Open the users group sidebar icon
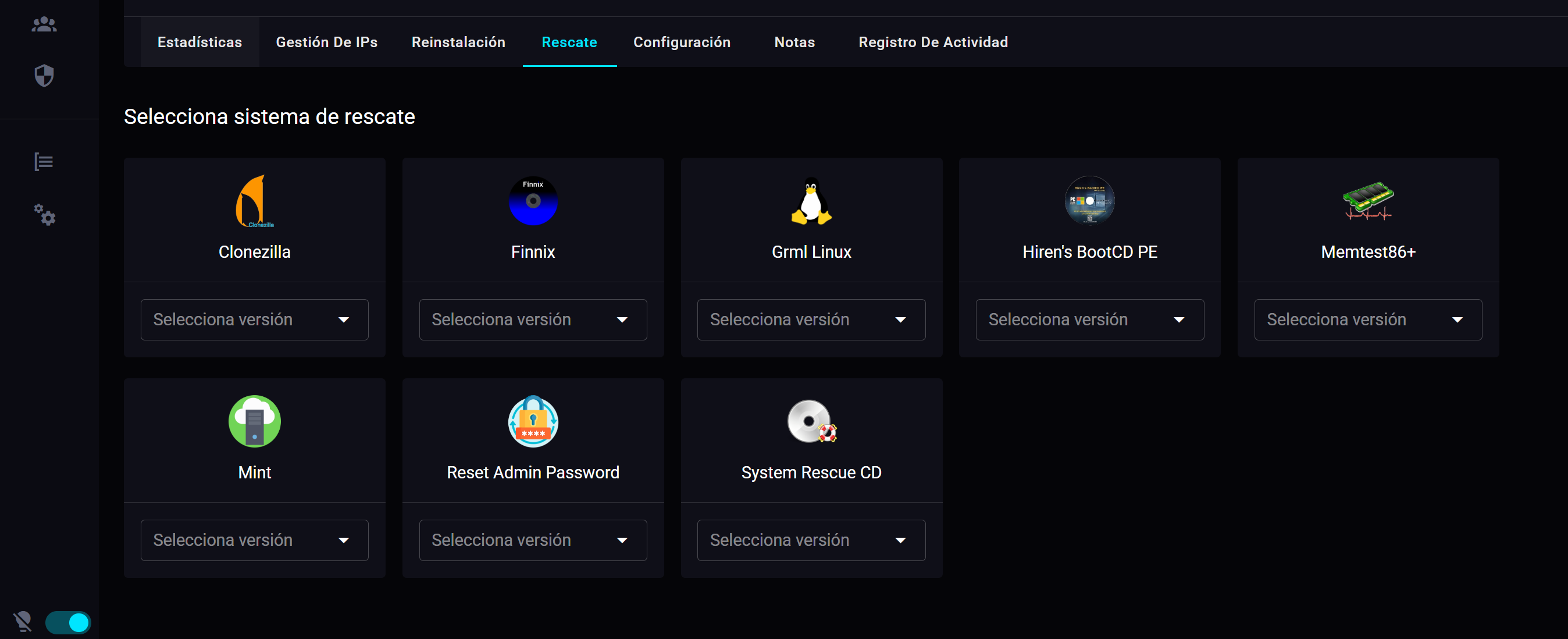The height and width of the screenshot is (639, 1568). [44, 24]
